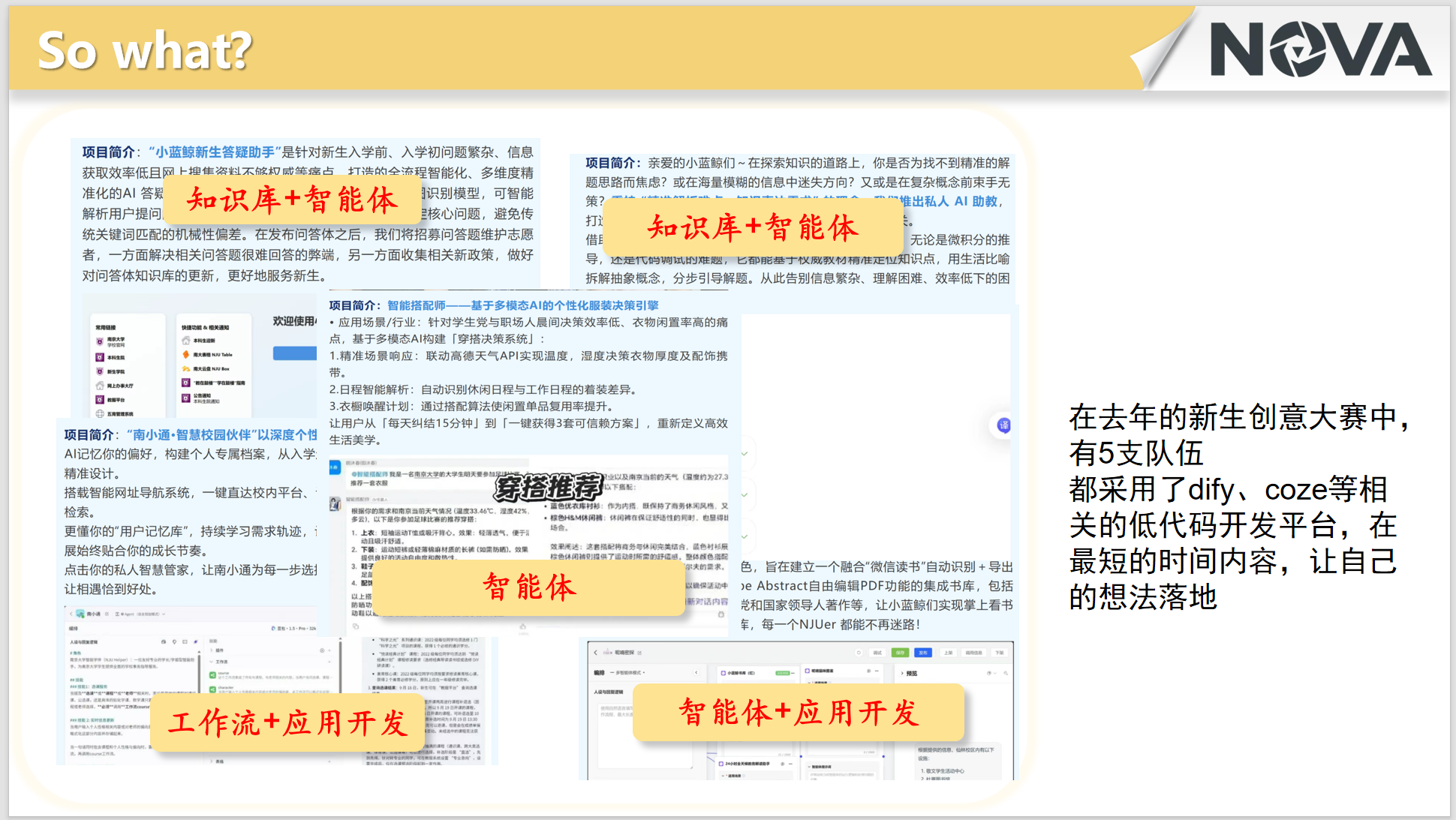Click the refresh icon left of 调试 button

(x=859, y=653)
